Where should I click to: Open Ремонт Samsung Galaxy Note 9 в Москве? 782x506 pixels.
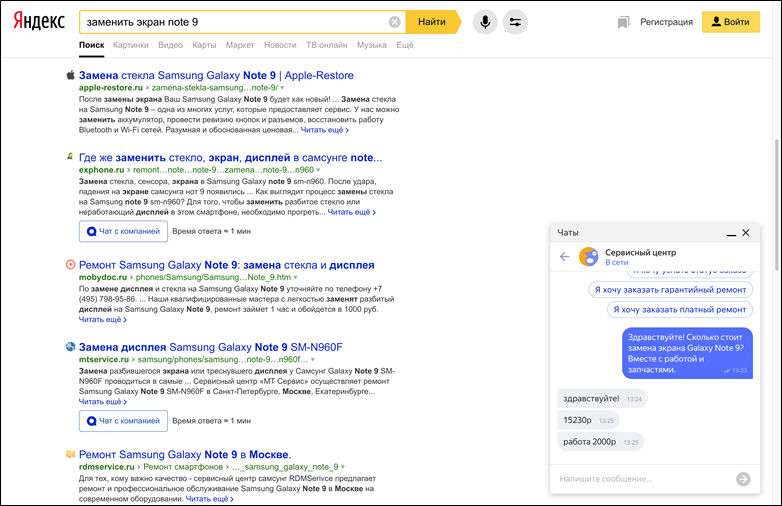point(185,455)
